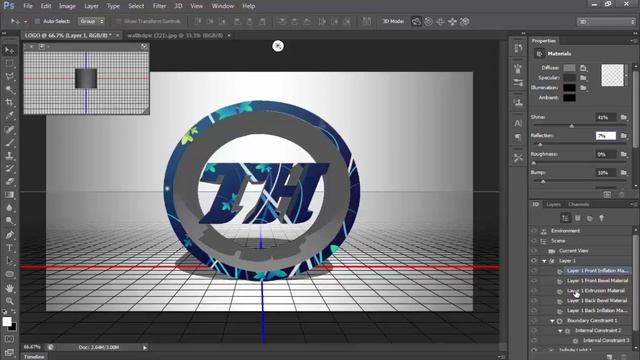The width and height of the screenshot is (640, 360).
Task: Filter 3D panel by materials
Action: tap(590, 218)
